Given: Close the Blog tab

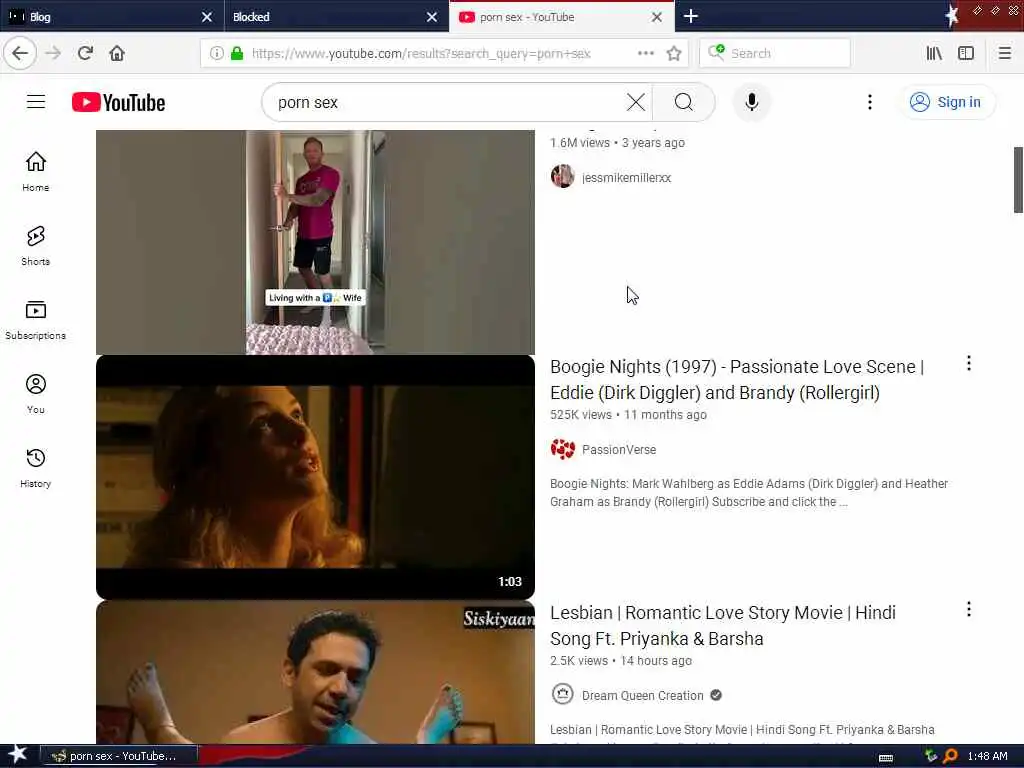Looking at the screenshot, I should pyautogui.click(x=207, y=17).
